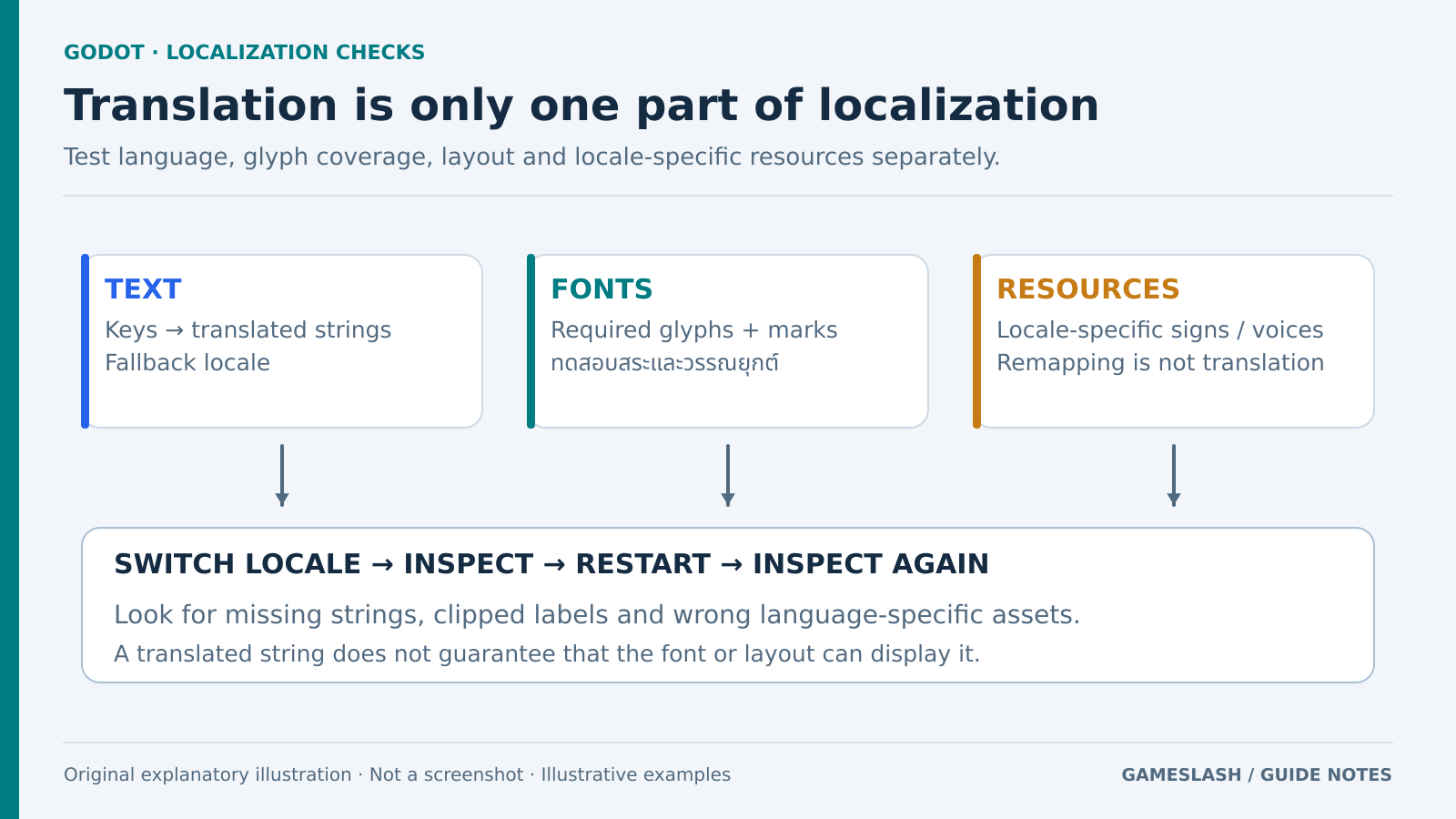Click 'Remapping is not translation' text

[x=1160, y=363]
